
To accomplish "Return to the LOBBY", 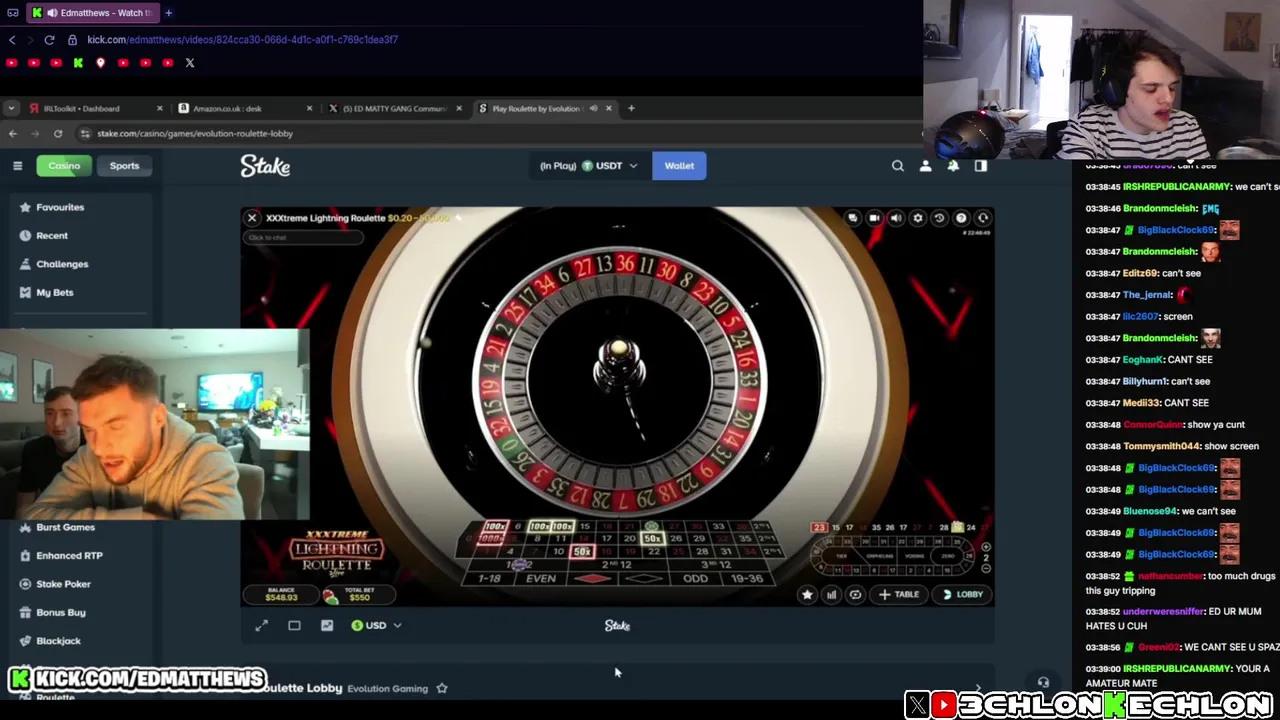I will (x=962, y=595).
